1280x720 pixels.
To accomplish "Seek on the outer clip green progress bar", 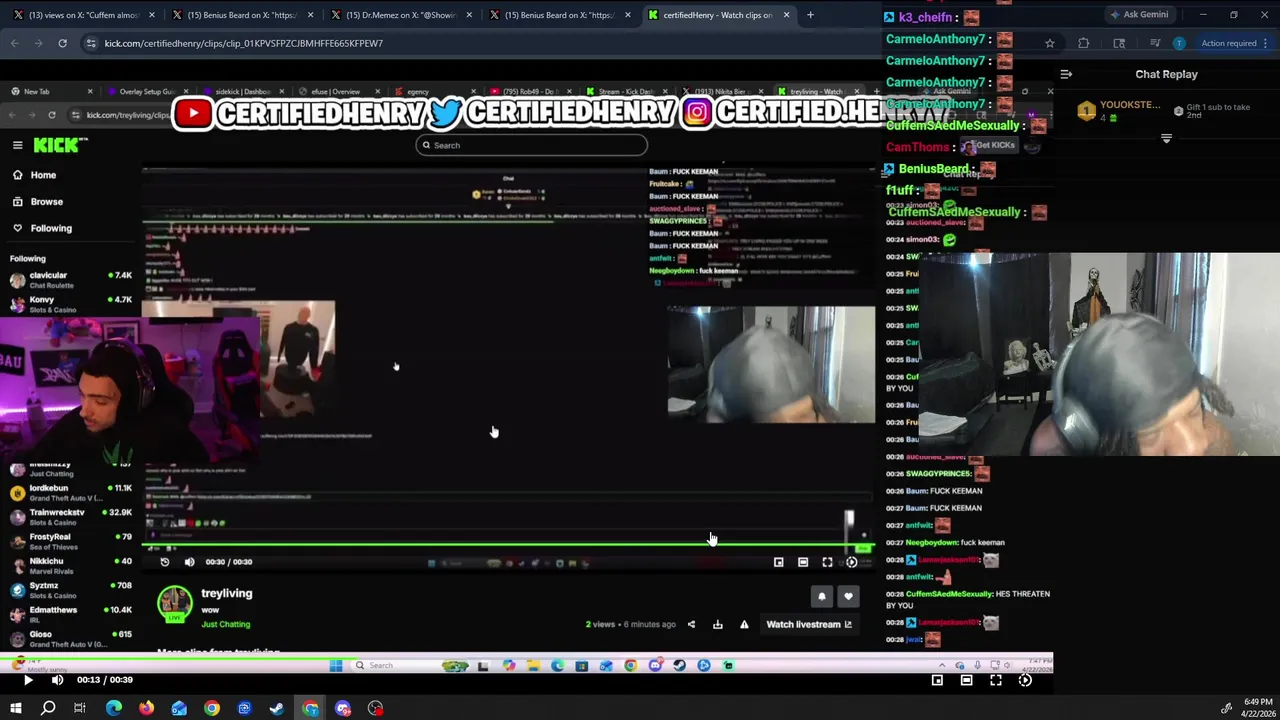I will click(526, 656).
